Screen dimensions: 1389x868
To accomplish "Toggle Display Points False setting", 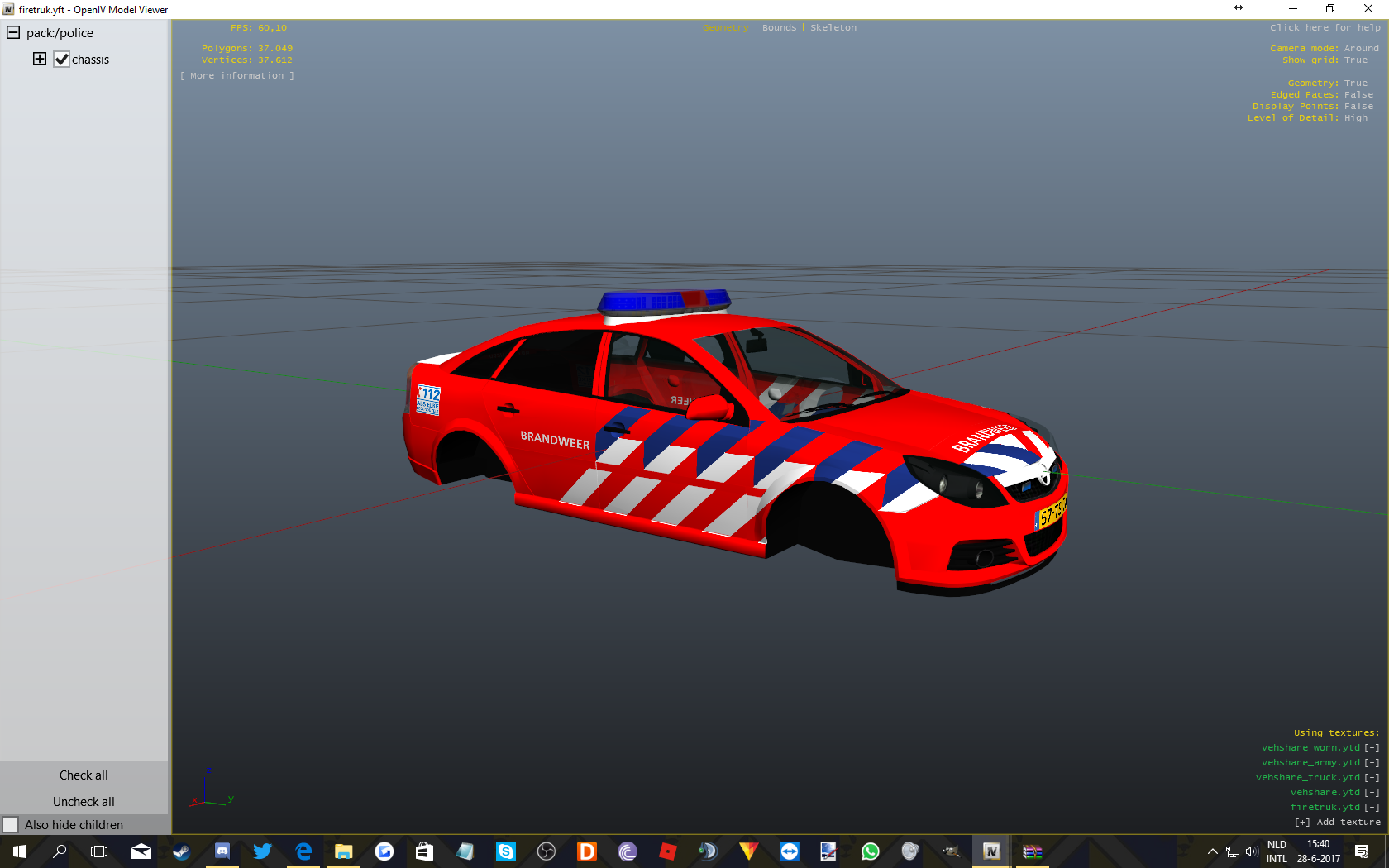I will [1313, 107].
